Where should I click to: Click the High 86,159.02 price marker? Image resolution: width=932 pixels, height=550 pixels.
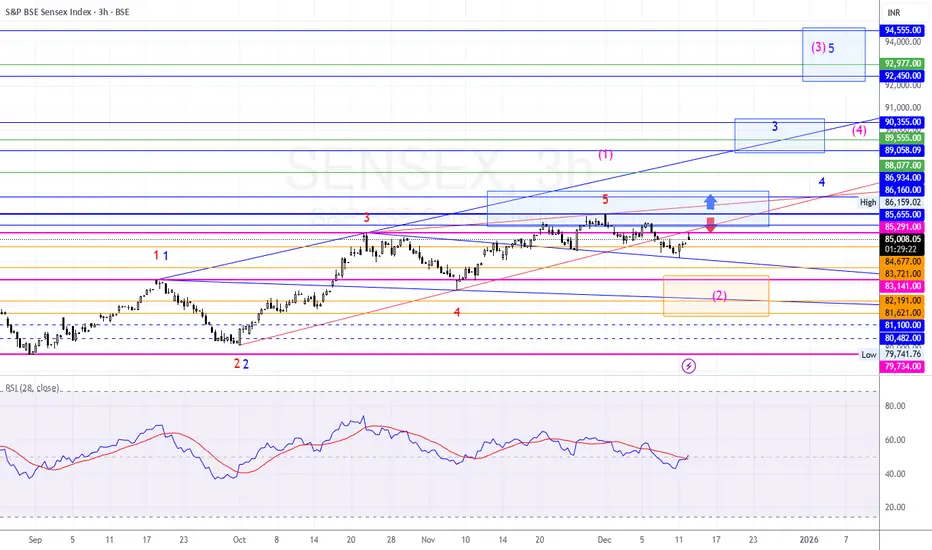click(x=891, y=202)
